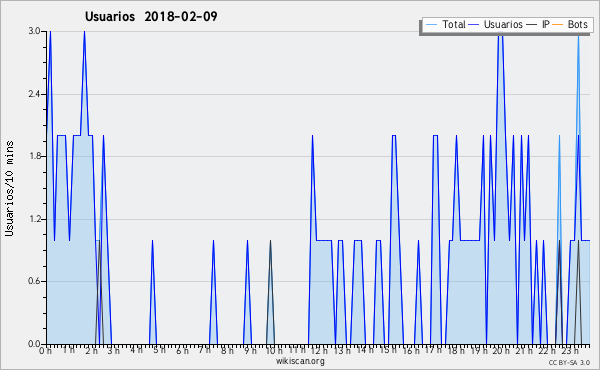Click the CC BY-SA 3.0 license text
Viewport: 600px width, 370px height.
[x=569, y=363]
